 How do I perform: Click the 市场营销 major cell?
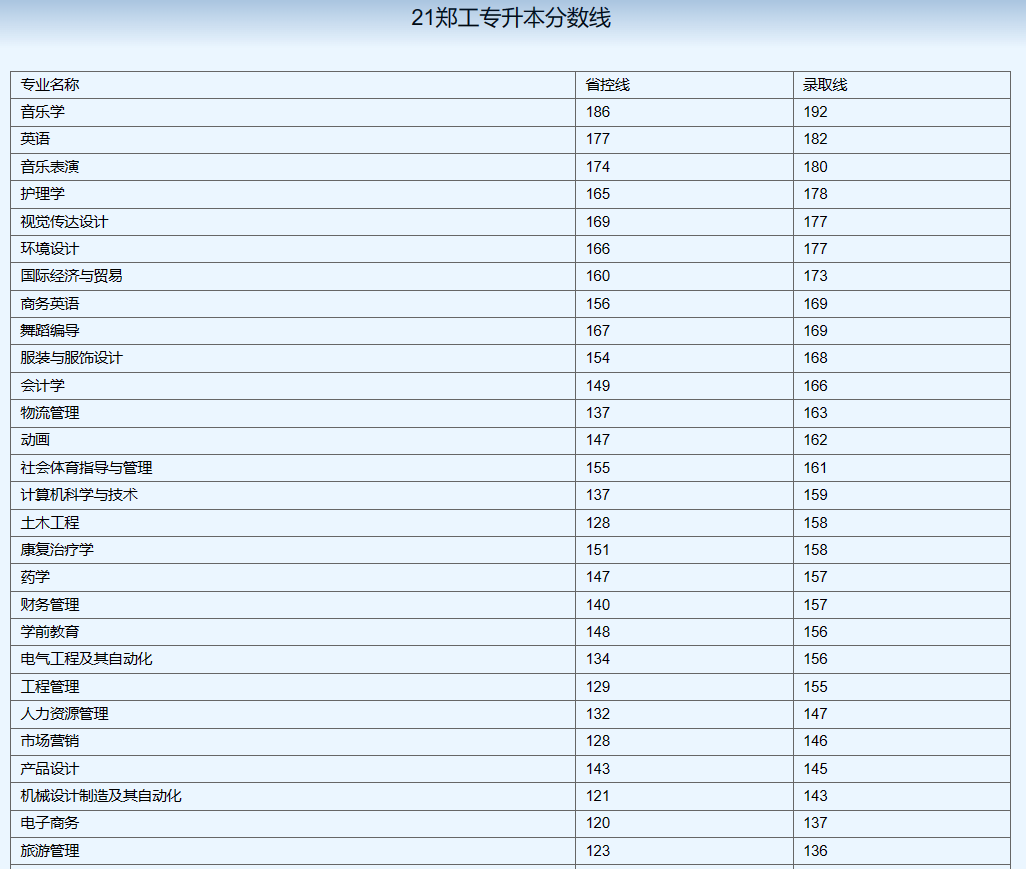pyautogui.click(x=293, y=741)
